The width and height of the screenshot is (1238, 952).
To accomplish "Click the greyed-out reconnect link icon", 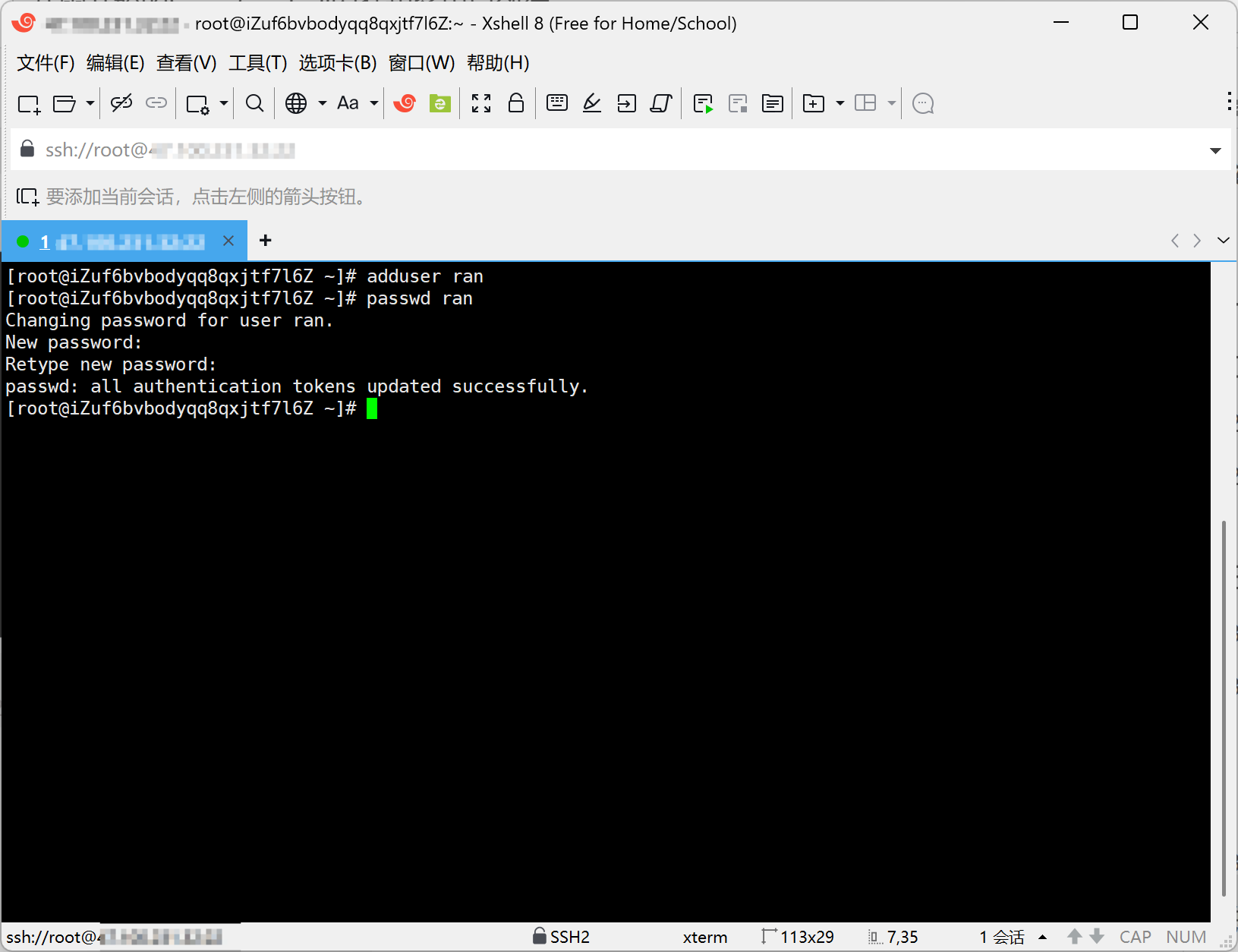I will [156, 103].
